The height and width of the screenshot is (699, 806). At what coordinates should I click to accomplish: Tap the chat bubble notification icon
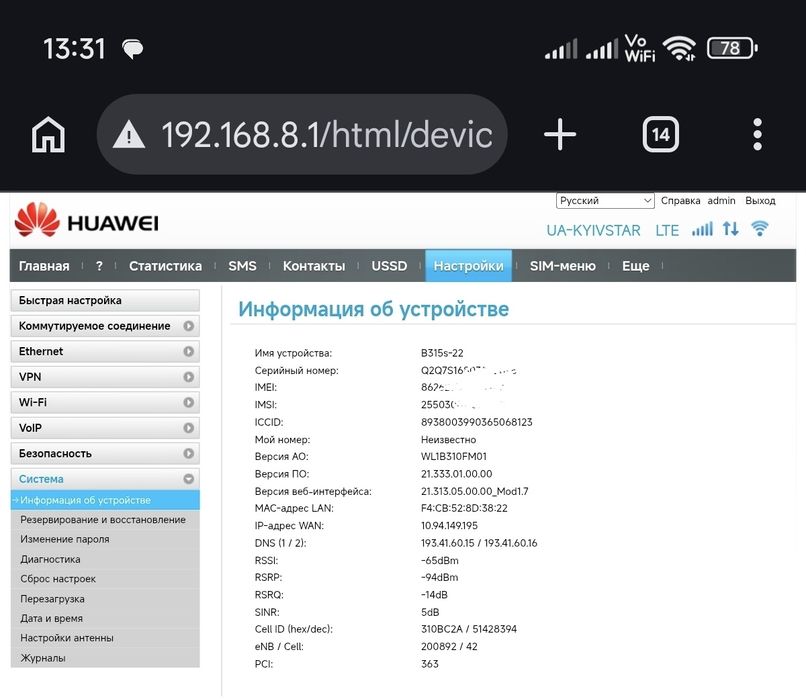pyautogui.click(x=133, y=49)
